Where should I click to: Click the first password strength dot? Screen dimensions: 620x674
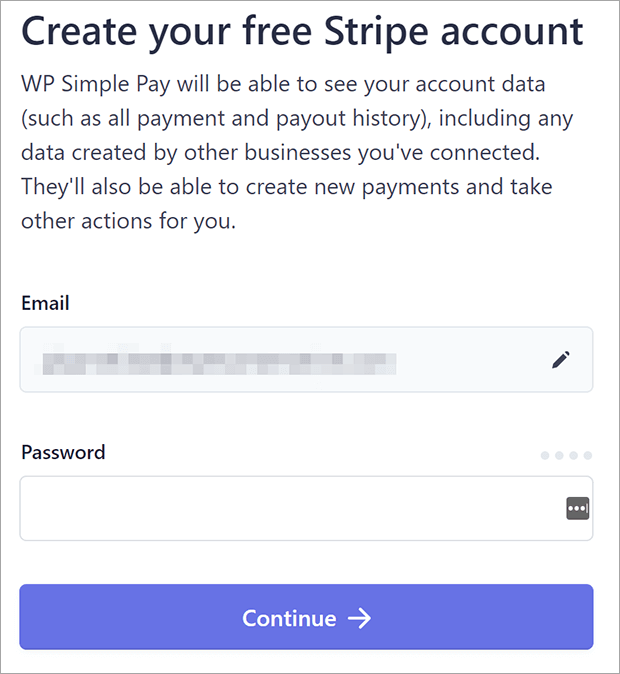click(545, 455)
